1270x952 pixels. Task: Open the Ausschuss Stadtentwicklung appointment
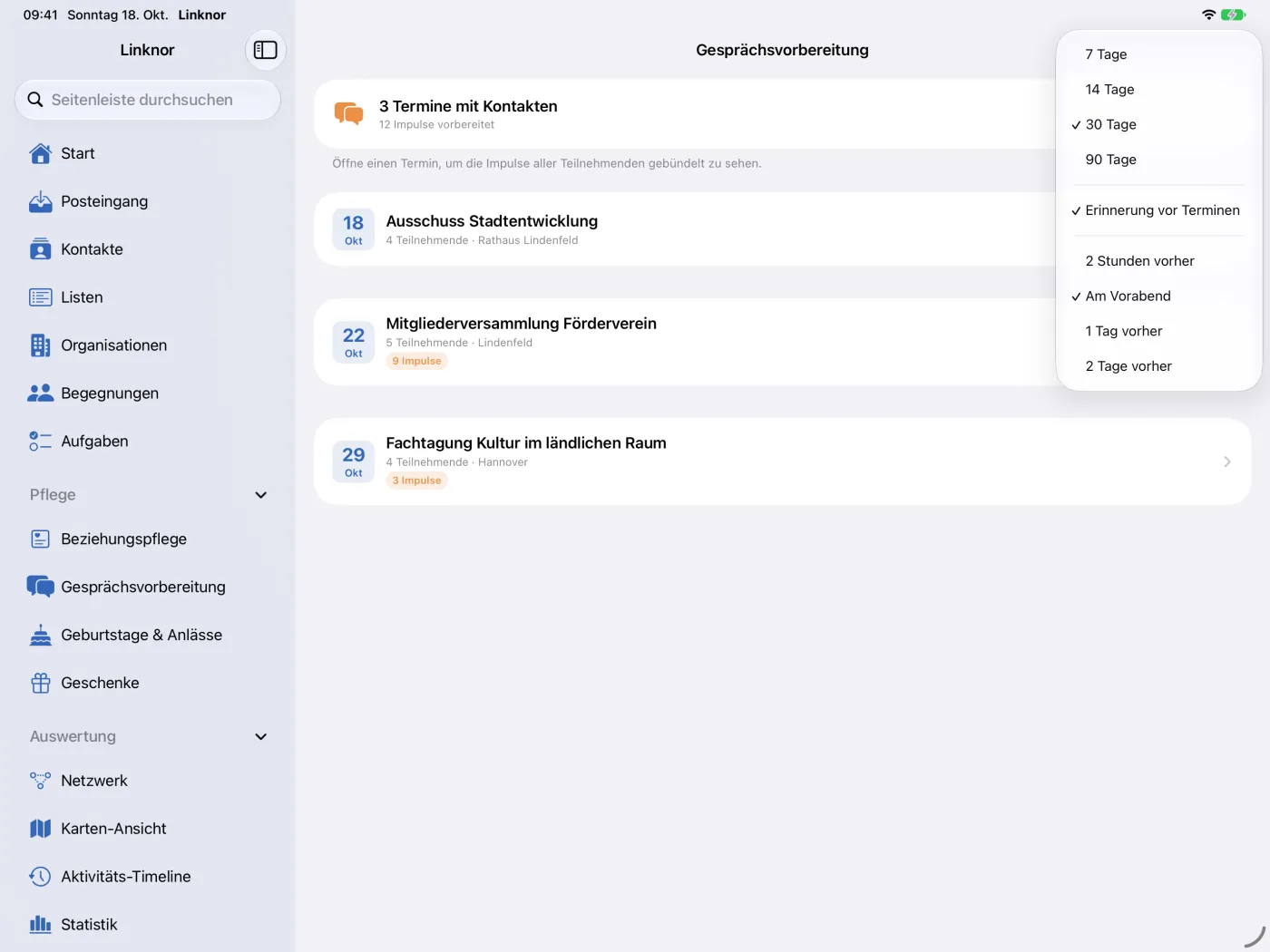[685, 229]
